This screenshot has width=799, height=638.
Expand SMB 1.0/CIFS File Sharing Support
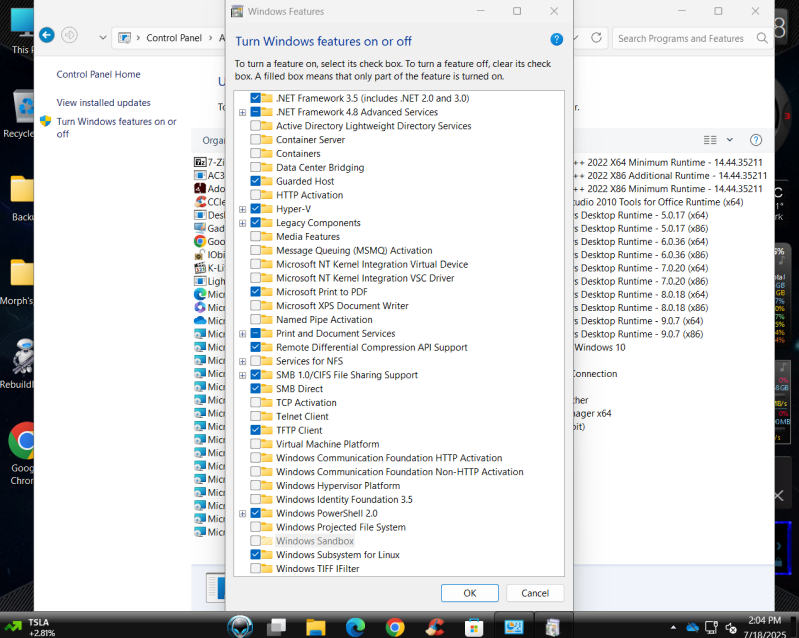243,376
